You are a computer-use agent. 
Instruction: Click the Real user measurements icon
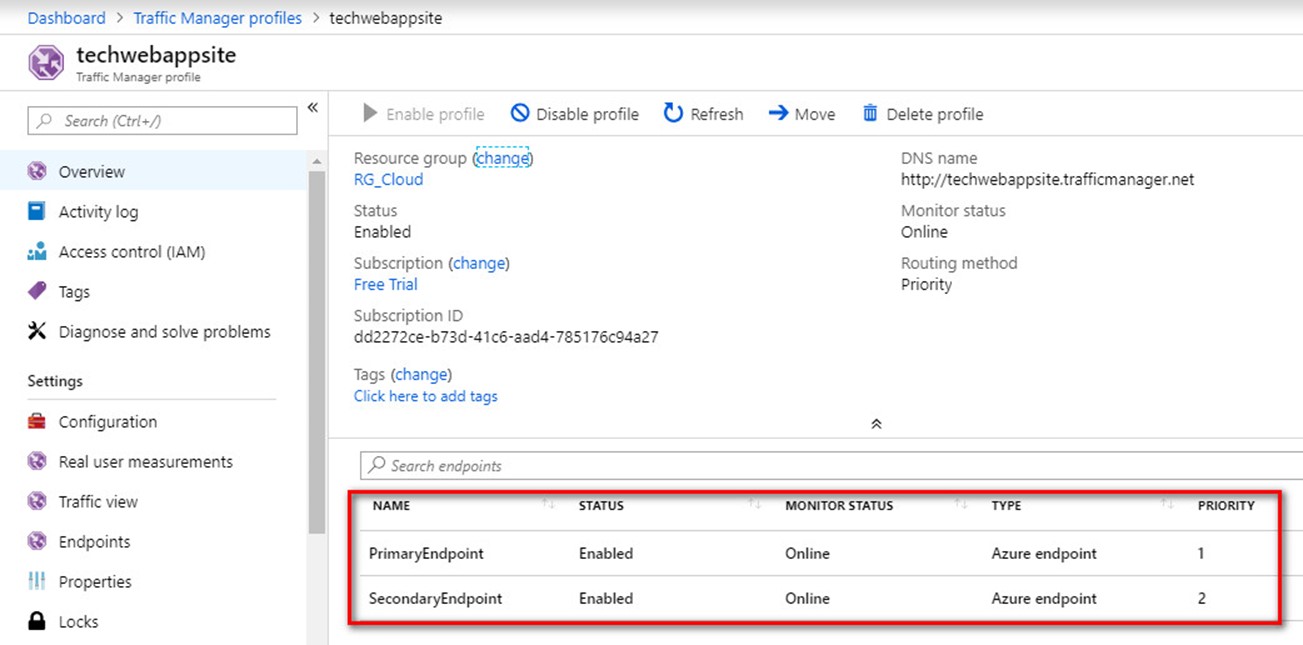click(37, 461)
